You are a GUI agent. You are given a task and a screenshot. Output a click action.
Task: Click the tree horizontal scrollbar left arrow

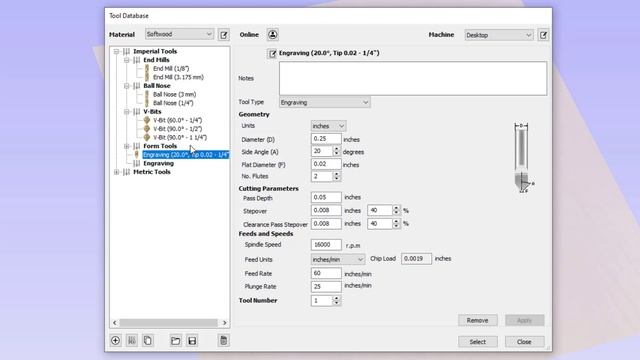(115, 323)
